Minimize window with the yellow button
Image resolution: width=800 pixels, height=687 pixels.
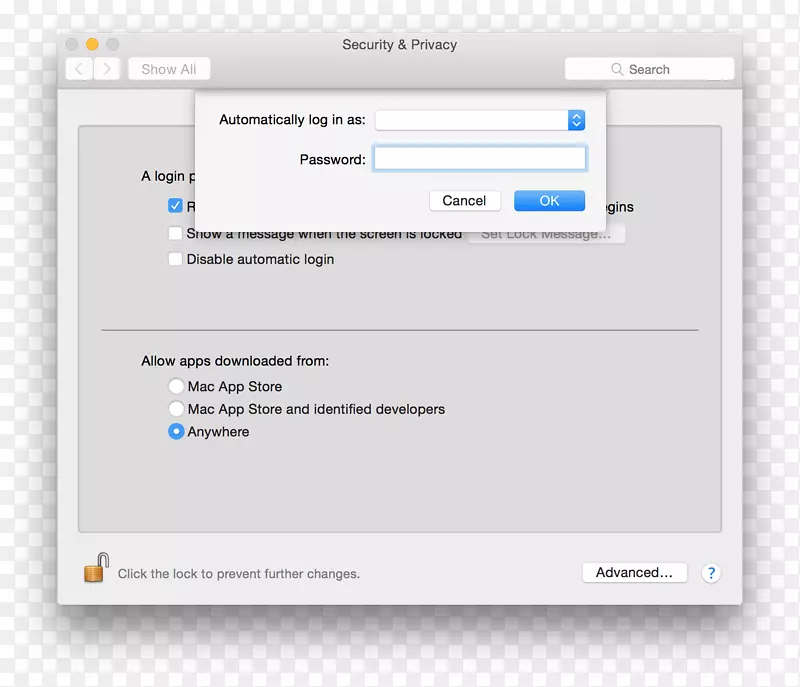[x=92, y=44]
